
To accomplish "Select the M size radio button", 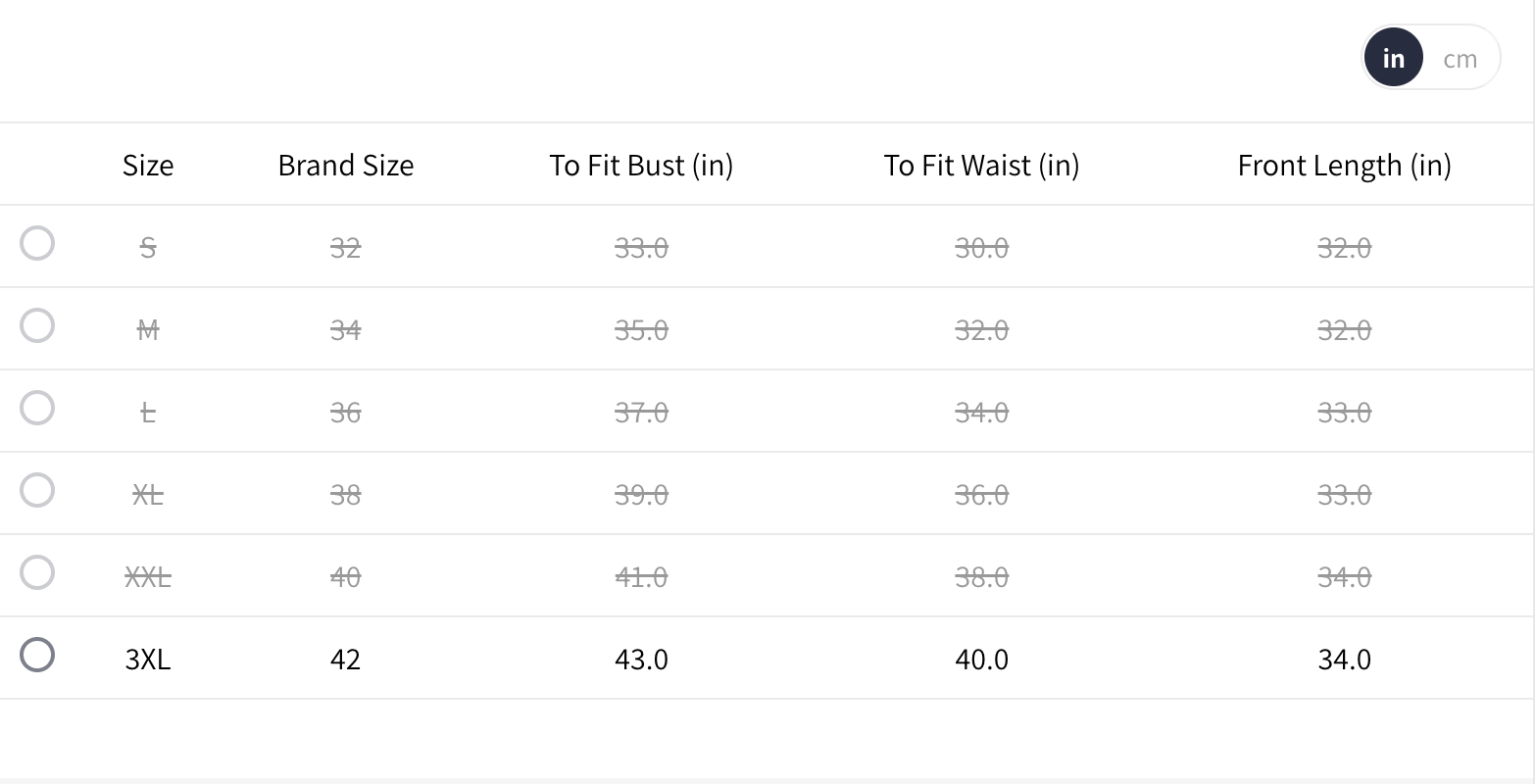I will (37, 325).
